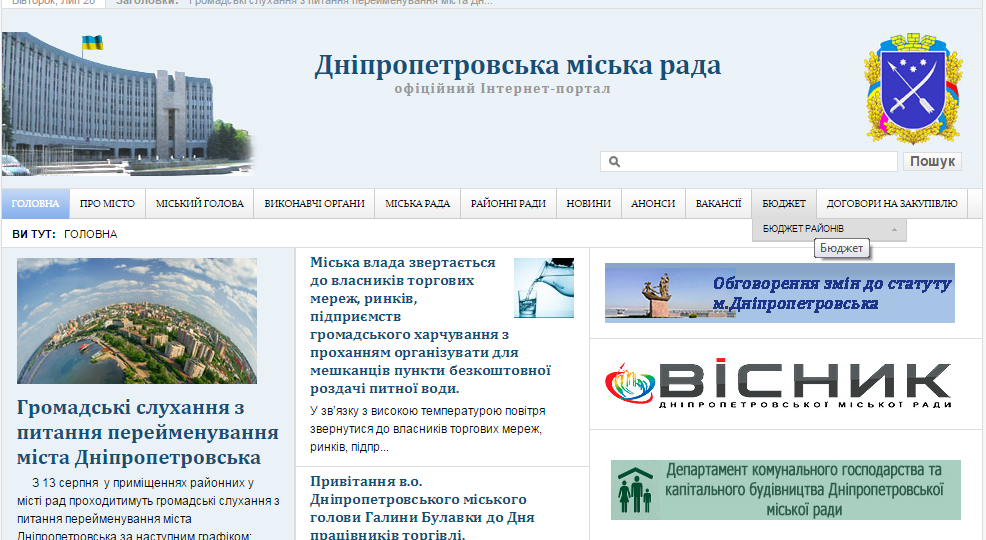Select the ГОЛОВНА menu tab

(36, 204)
